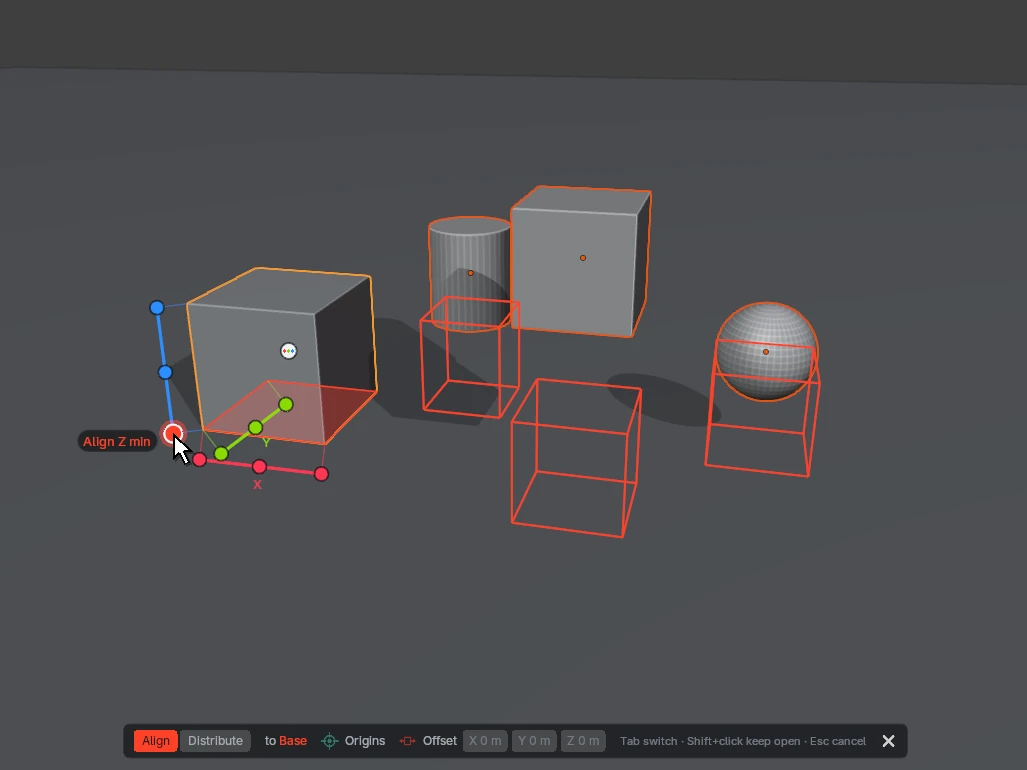Image resolution: width=1027 pixels, height=770 pixels.
Task: Click the Offset icon in the bar
Action: 407,741
